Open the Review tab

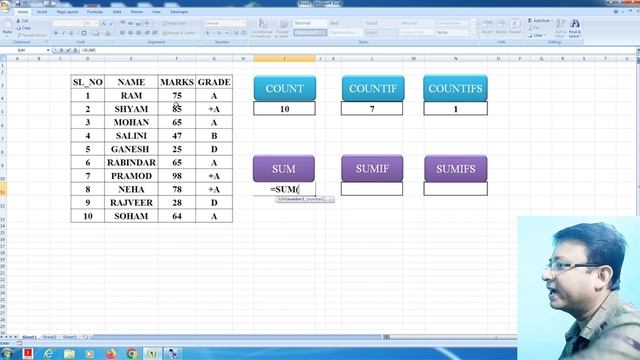click(137, 12)
